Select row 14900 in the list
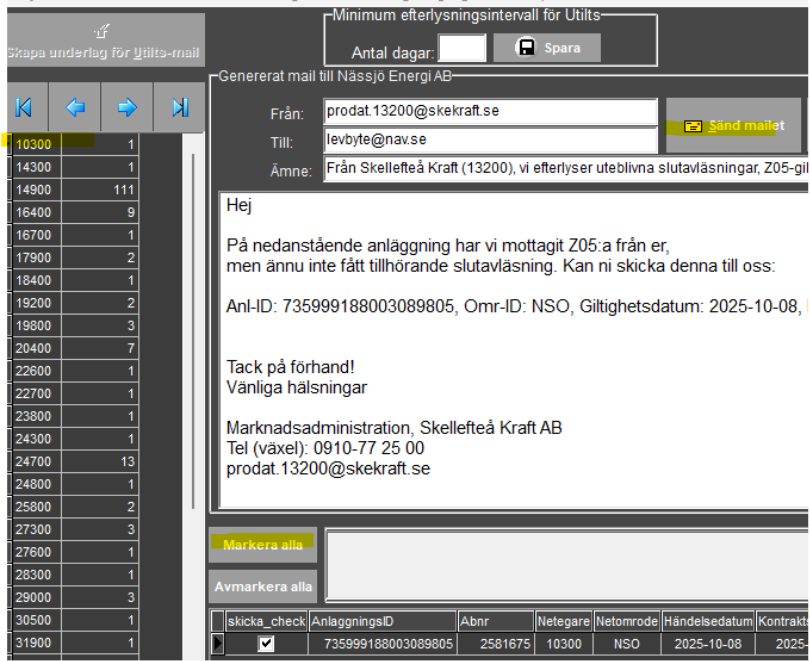810x661 pixels. coord(37,190)
